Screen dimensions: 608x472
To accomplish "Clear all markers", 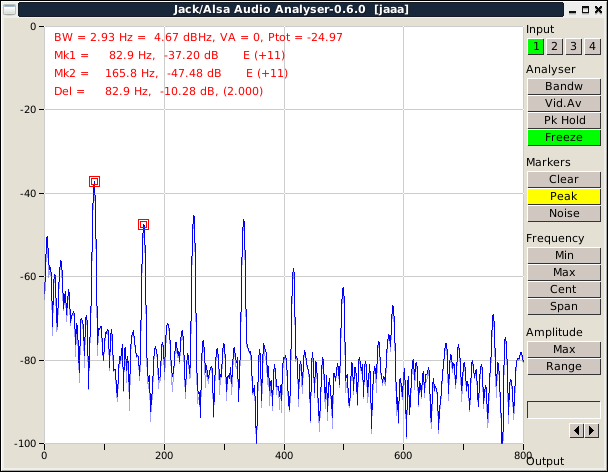I will (563, 179).
